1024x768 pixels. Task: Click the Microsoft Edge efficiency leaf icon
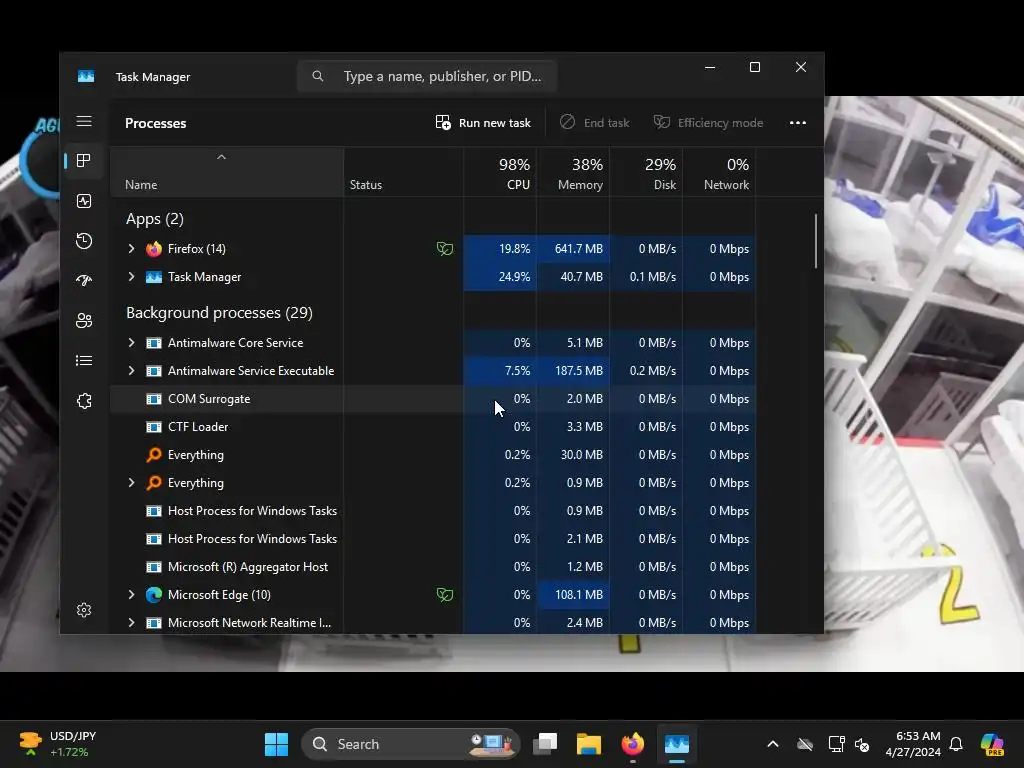445,595
